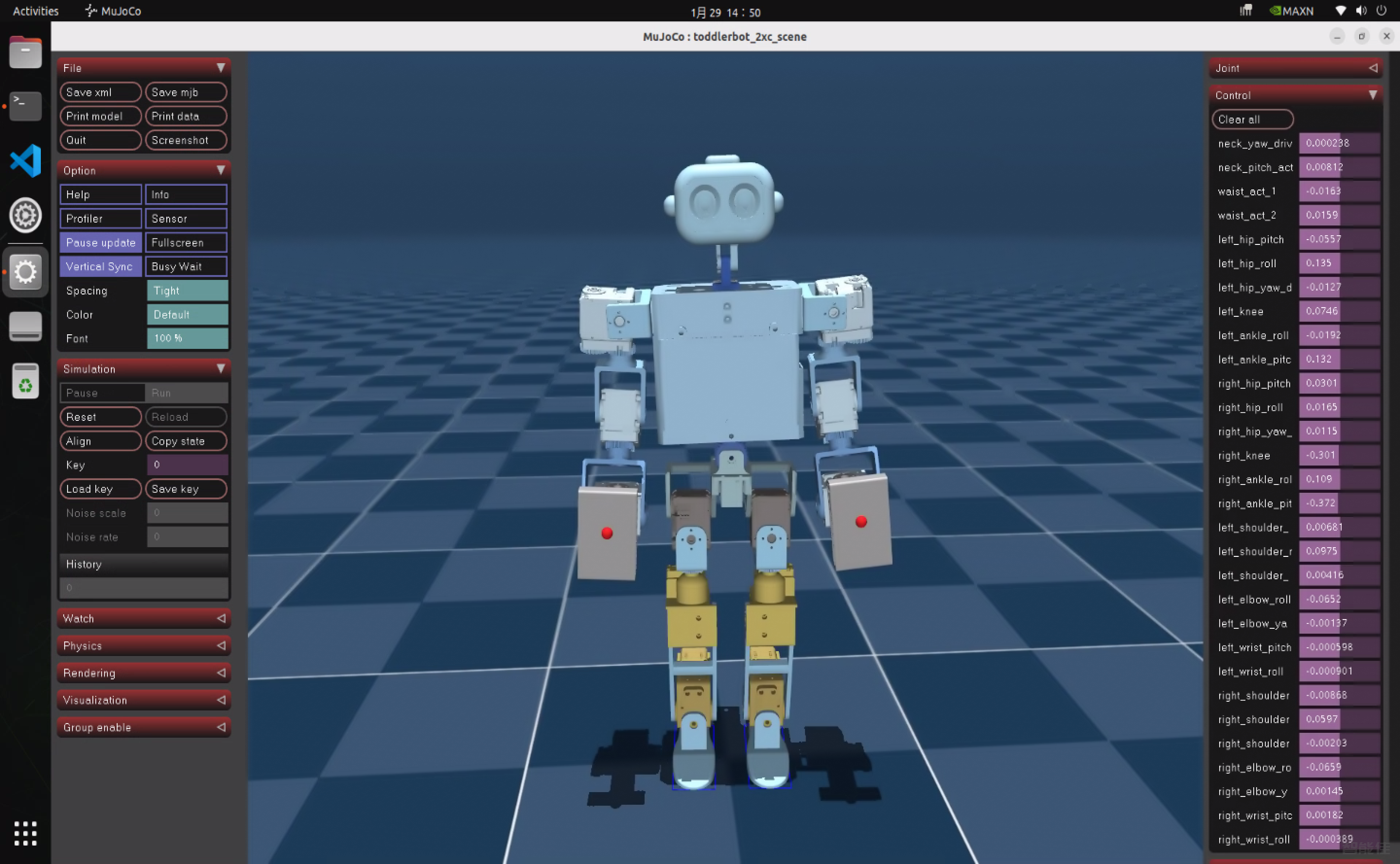Expand the Physics panel
This screenshot has height=864, width=1400.
click(143, 646)
